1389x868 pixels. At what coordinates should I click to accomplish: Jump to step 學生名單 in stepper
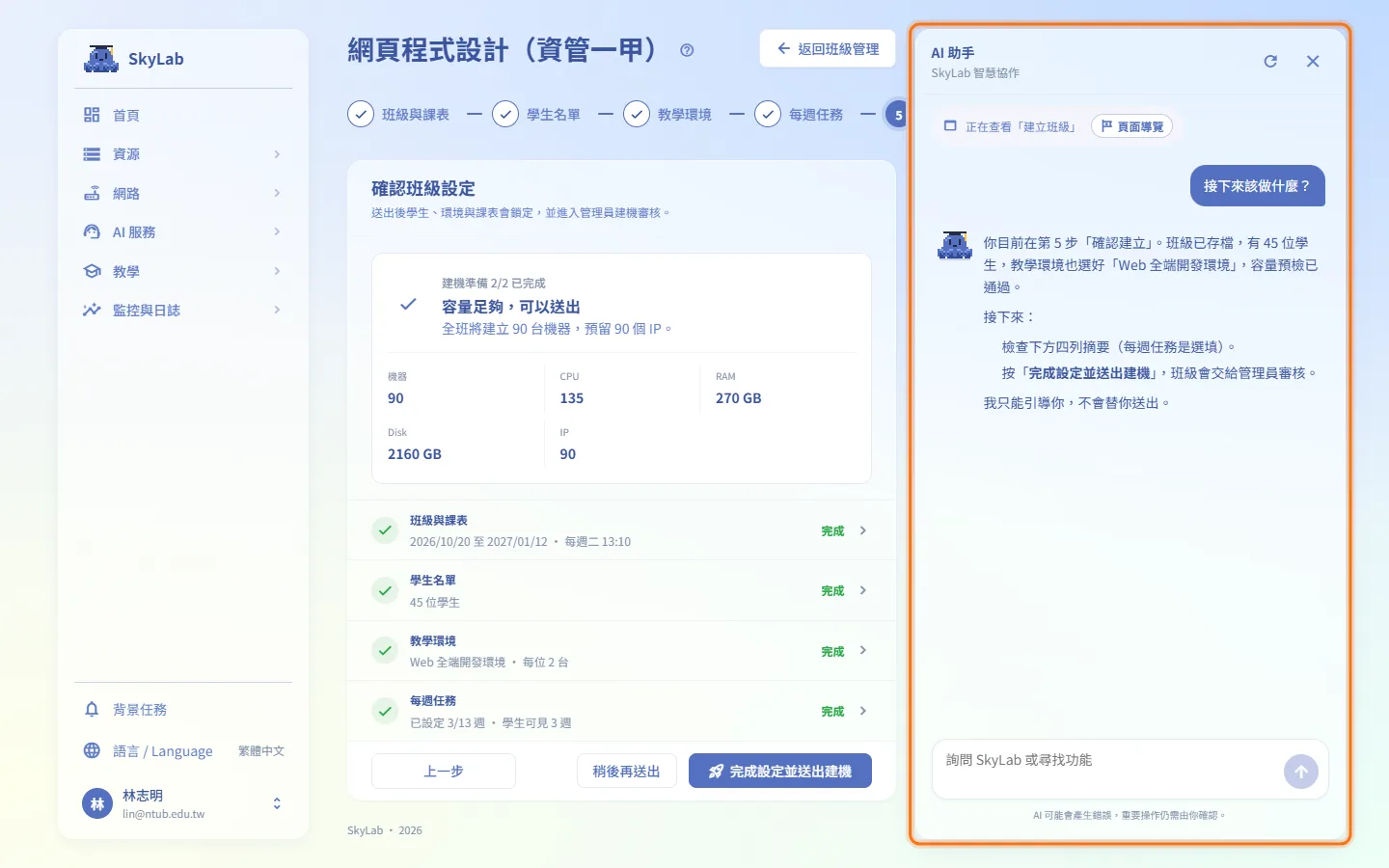(x=536, y=115)
